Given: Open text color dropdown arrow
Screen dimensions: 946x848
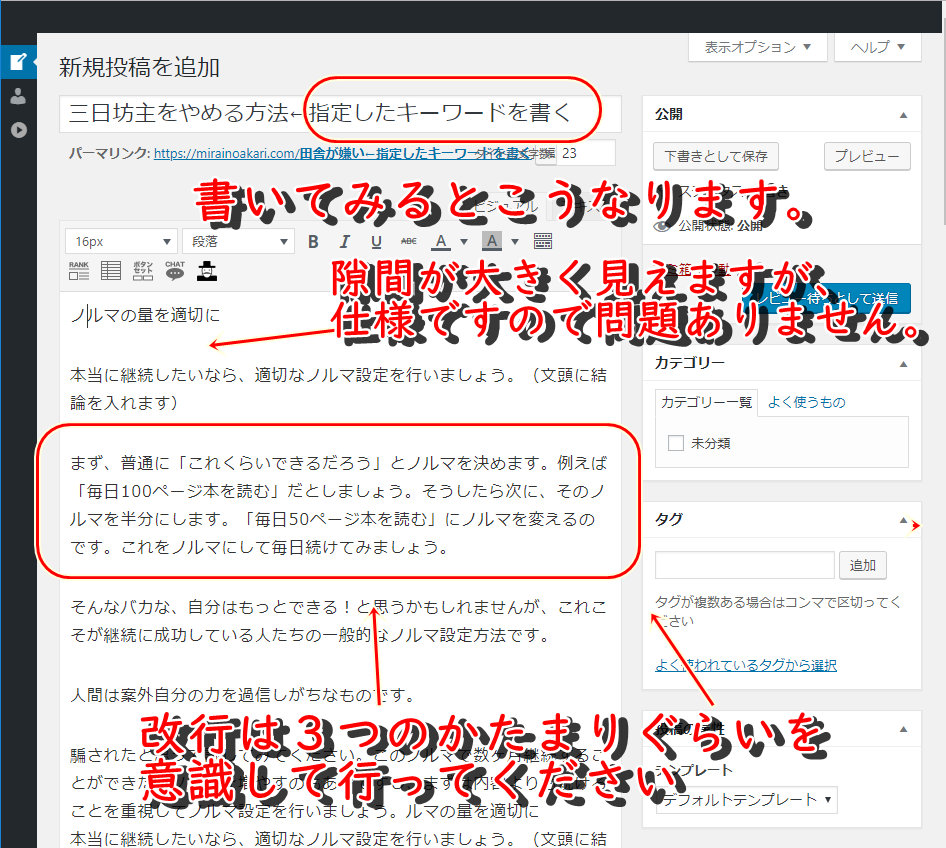Looking at the screenshot, I should pos(464,242).
